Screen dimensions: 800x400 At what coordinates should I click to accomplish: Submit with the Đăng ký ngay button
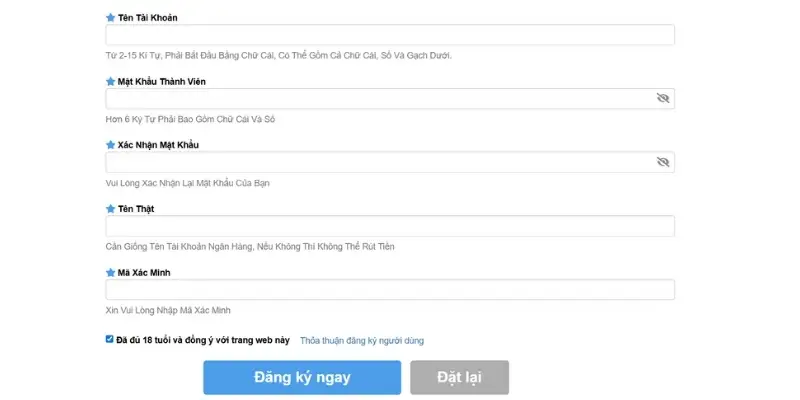(x=302, y=378)
